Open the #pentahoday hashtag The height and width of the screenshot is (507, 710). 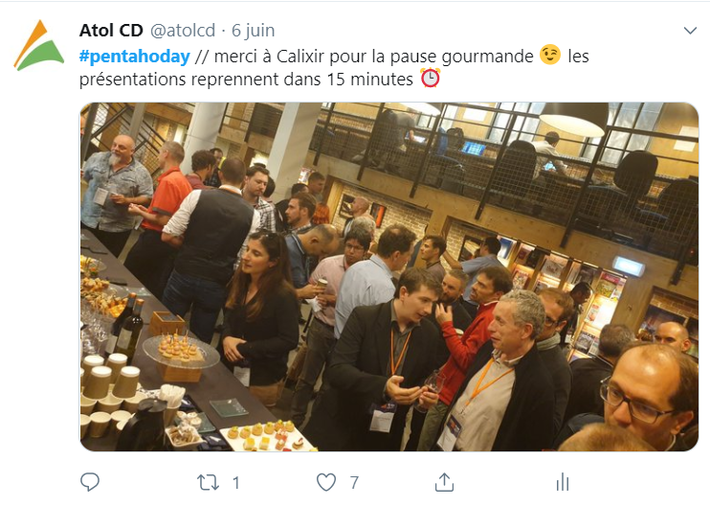click(134, 57)
